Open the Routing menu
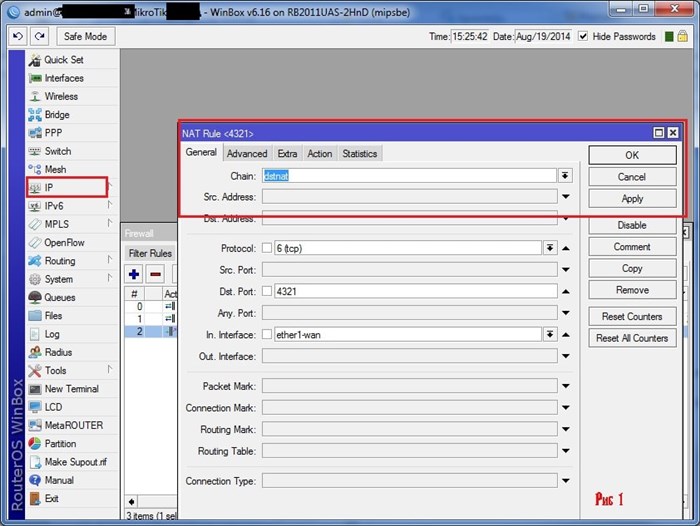700x526 pixels. click(59, 261)
